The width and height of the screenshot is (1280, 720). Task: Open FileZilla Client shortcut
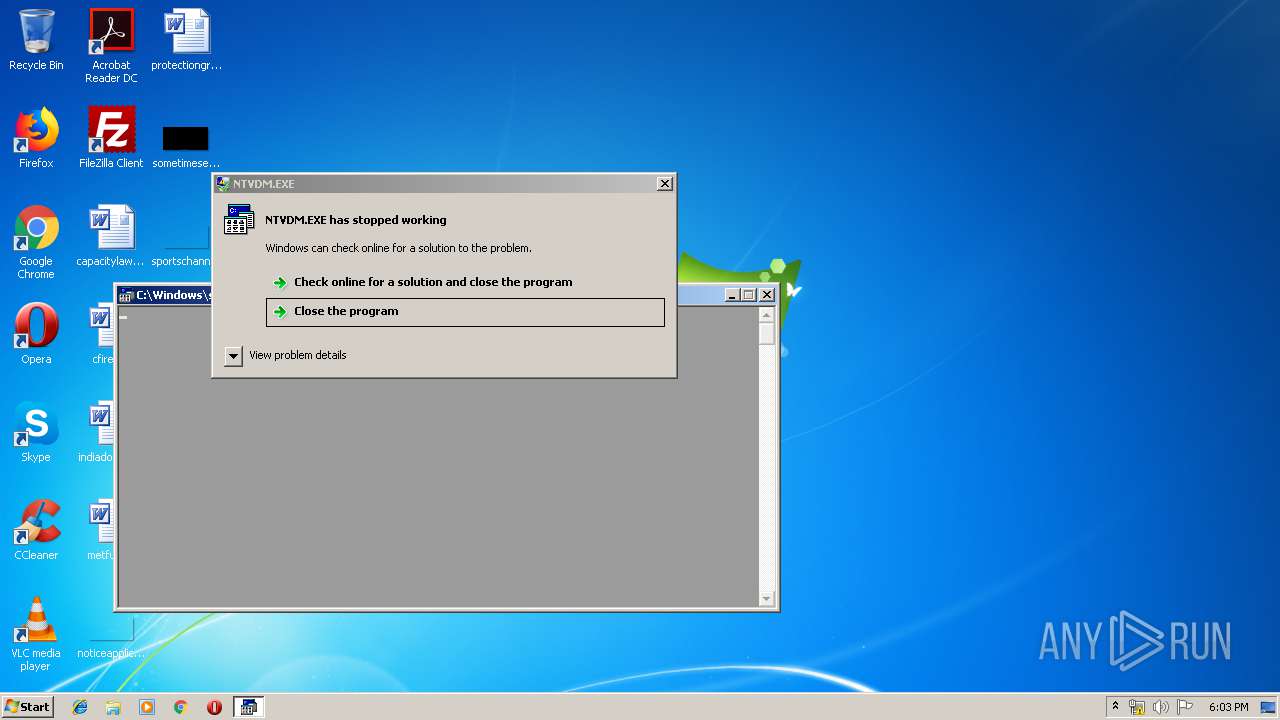[111, 138]
